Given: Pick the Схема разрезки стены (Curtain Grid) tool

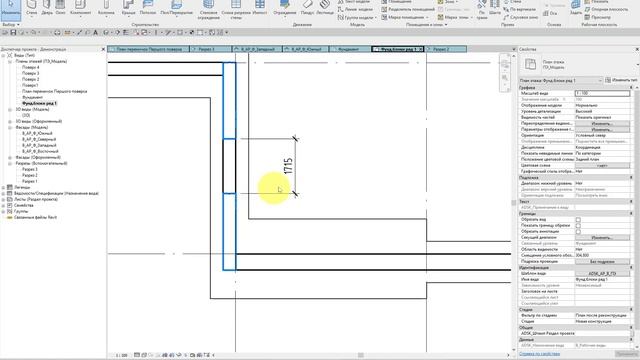Looking at the screenshot, I should point(236,10).
